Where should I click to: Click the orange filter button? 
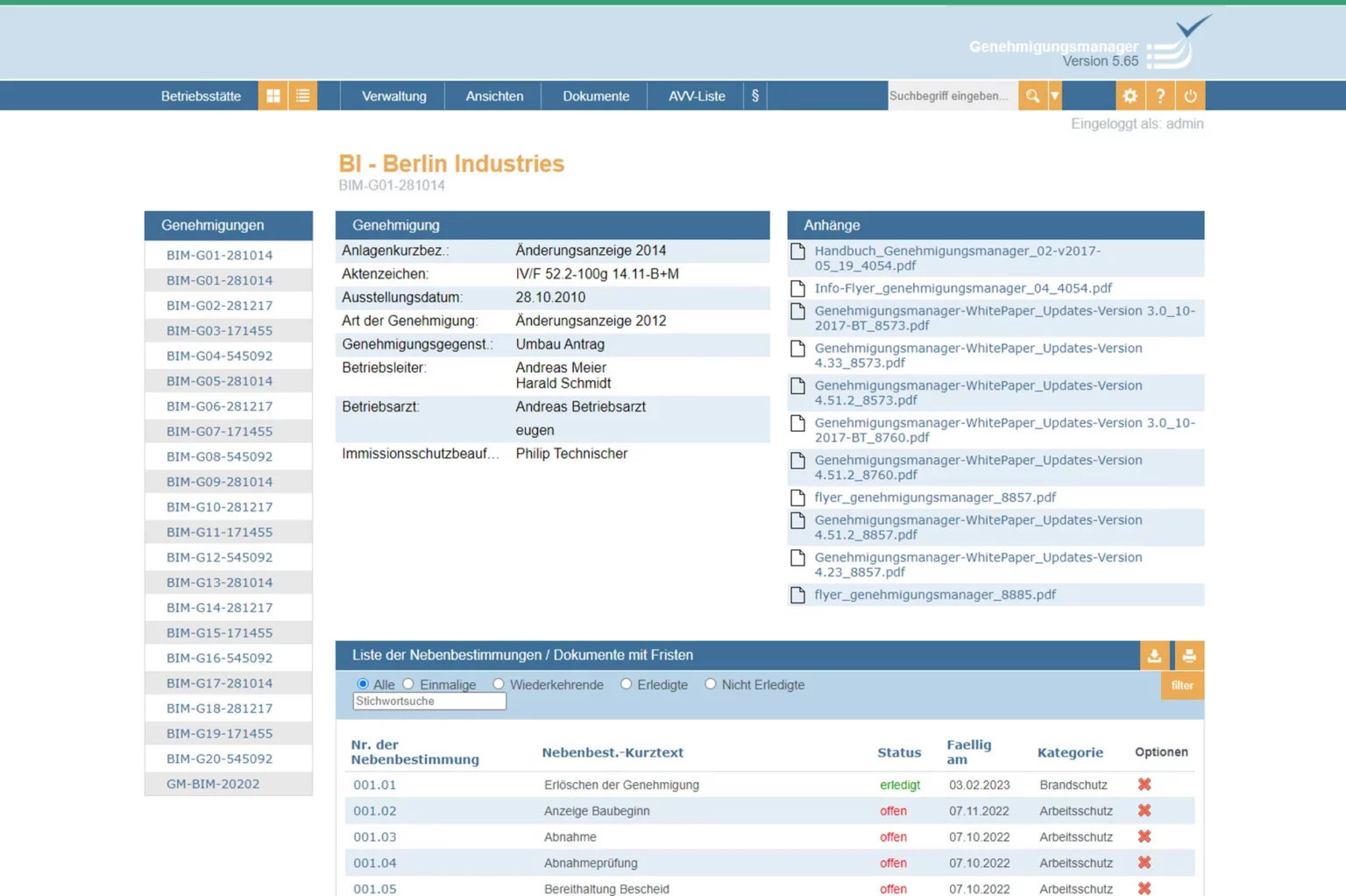coord(1181,686)
